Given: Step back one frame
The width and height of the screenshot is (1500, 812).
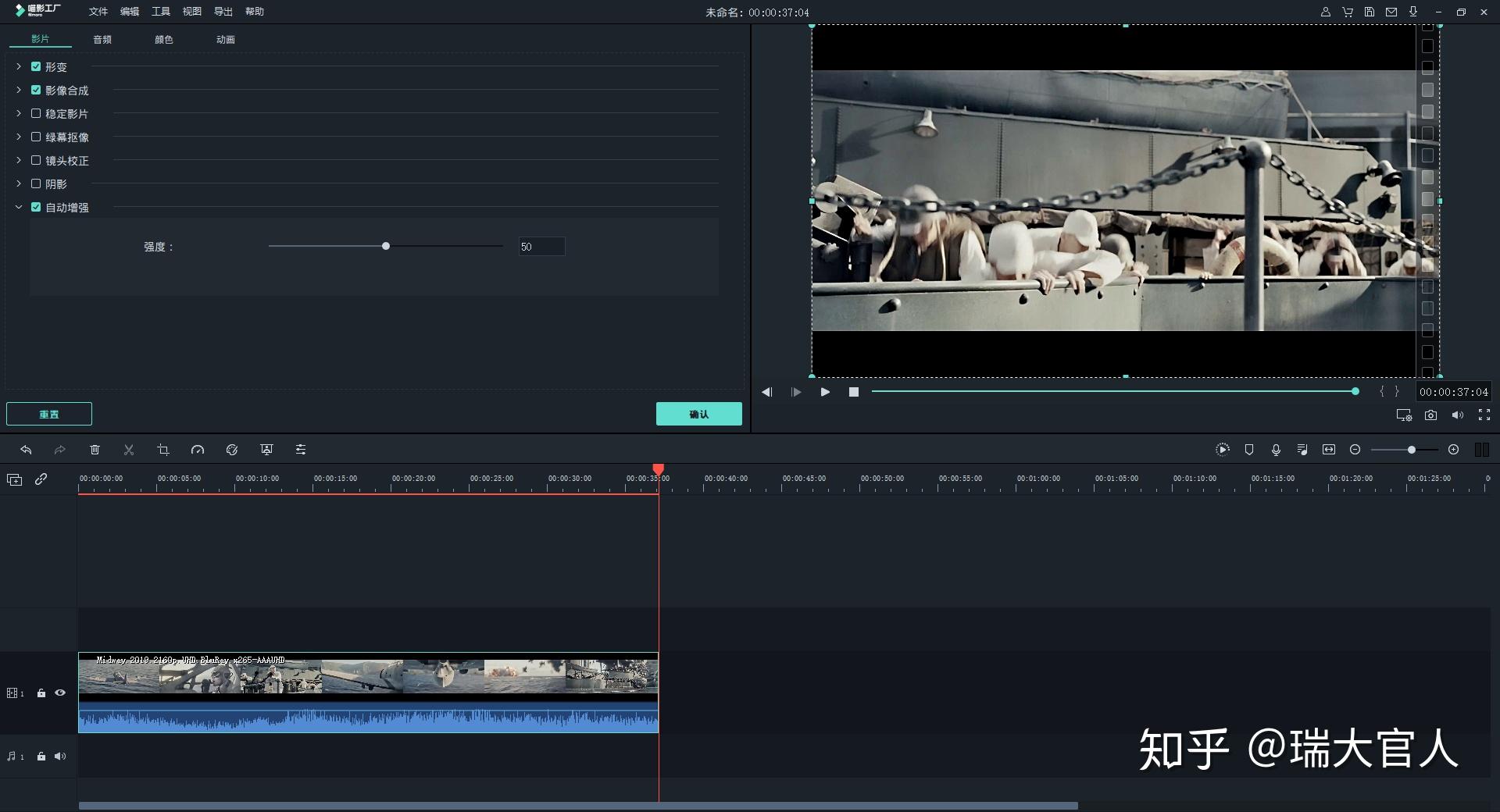Looking at the screenshot, I should pyautogui.click(x=766, y=392).
